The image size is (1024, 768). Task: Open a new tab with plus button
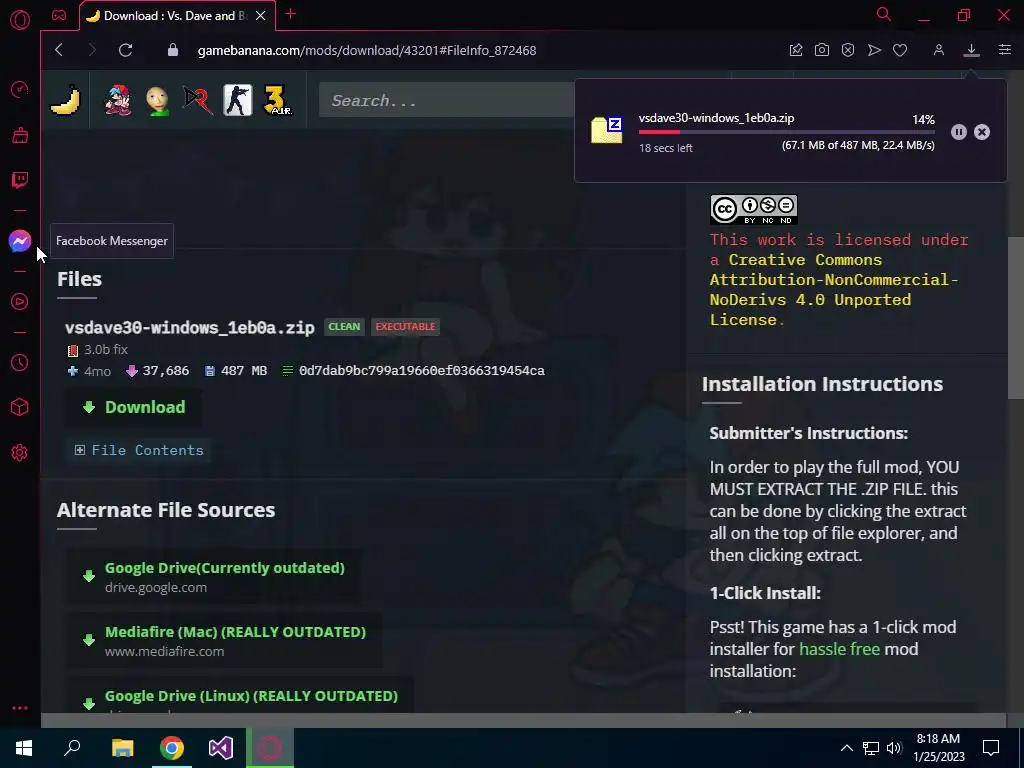tap(291, 14)
